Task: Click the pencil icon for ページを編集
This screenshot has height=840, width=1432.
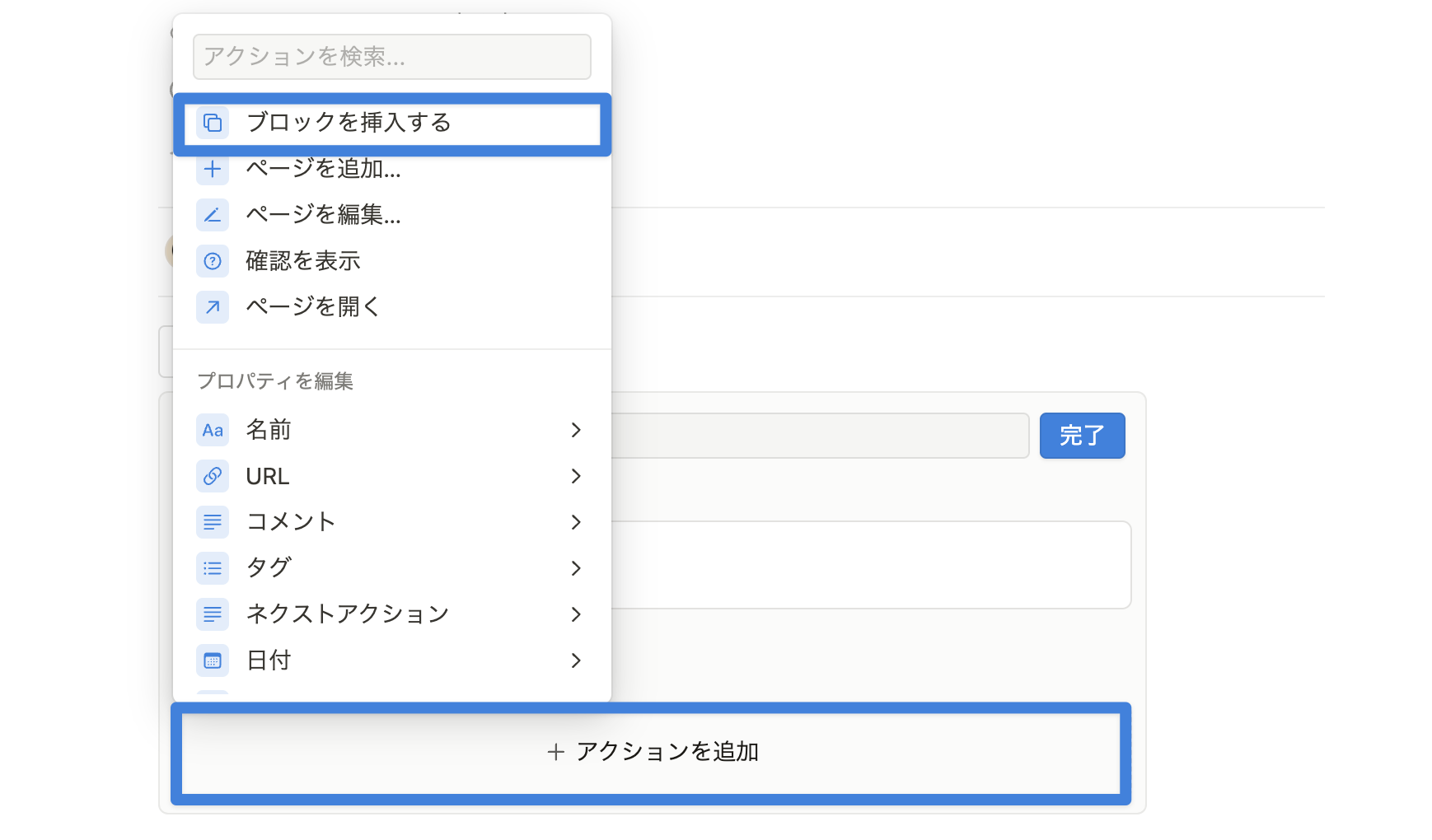Action: click(213, 215)
